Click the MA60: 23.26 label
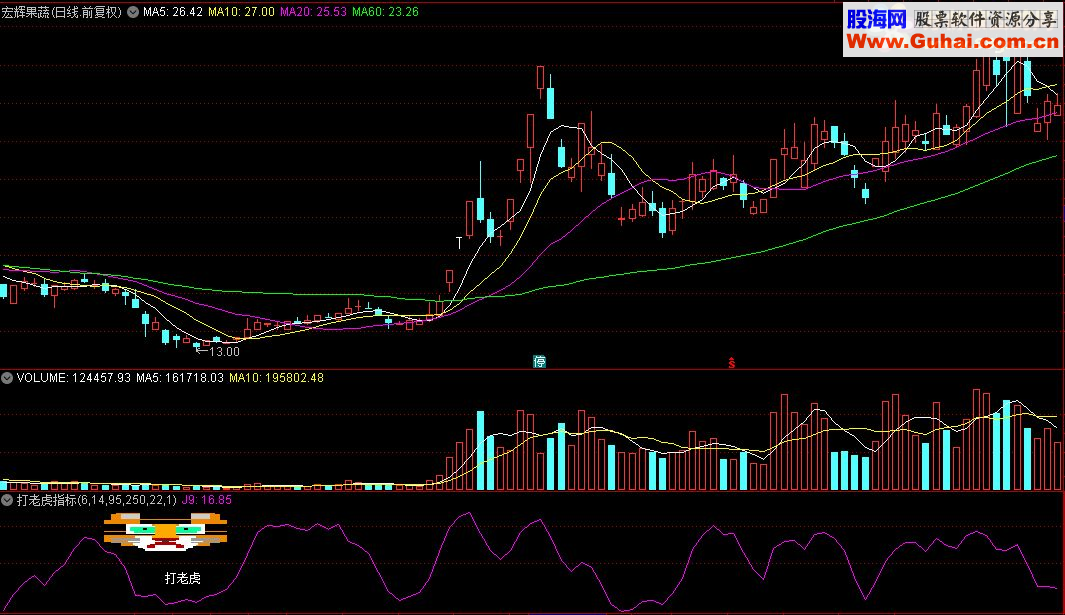Viewport: 1065px width, 615px height. point(385,12)
